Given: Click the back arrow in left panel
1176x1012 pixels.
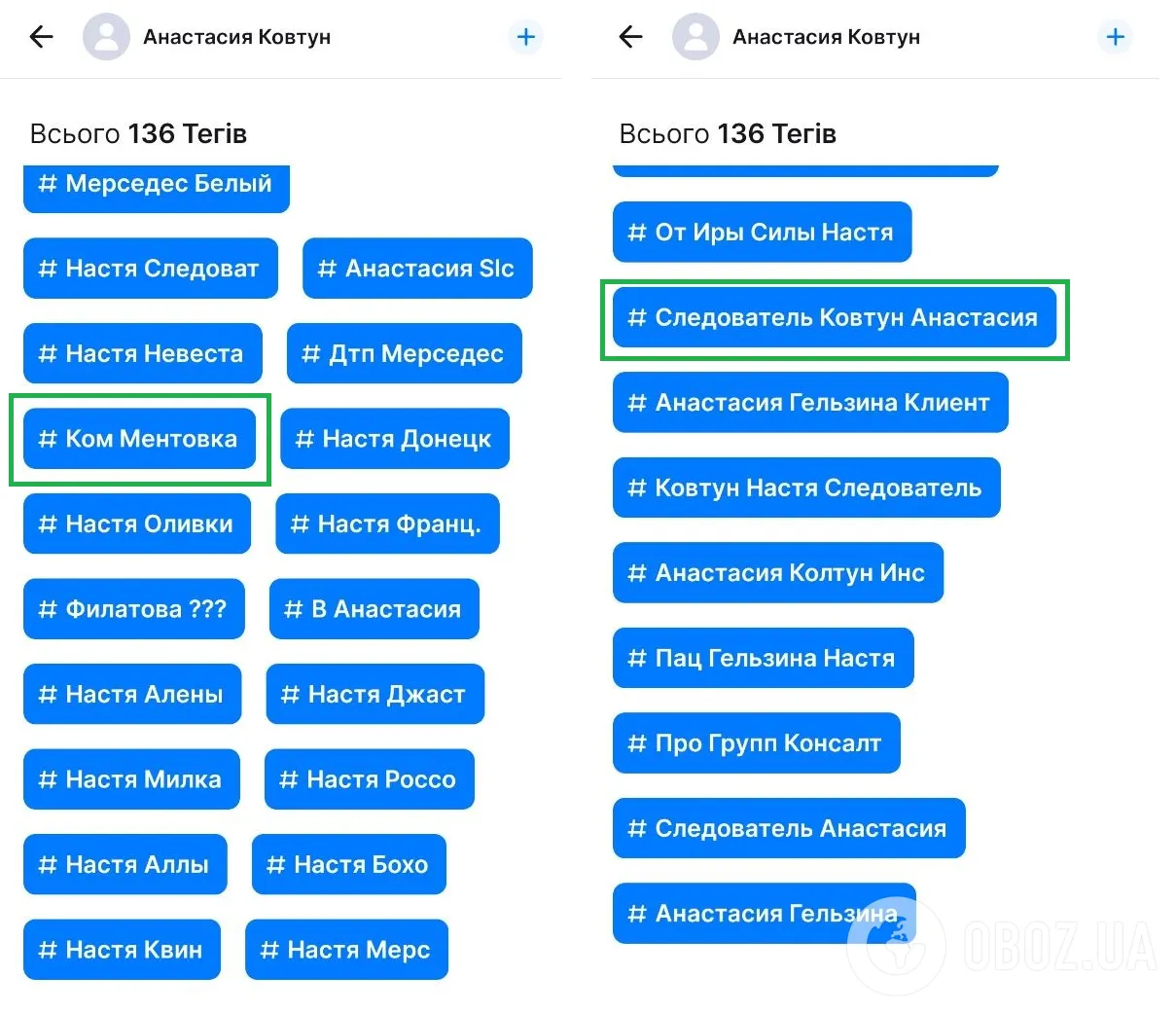Looking at the screenshot, I should point(42,37).
